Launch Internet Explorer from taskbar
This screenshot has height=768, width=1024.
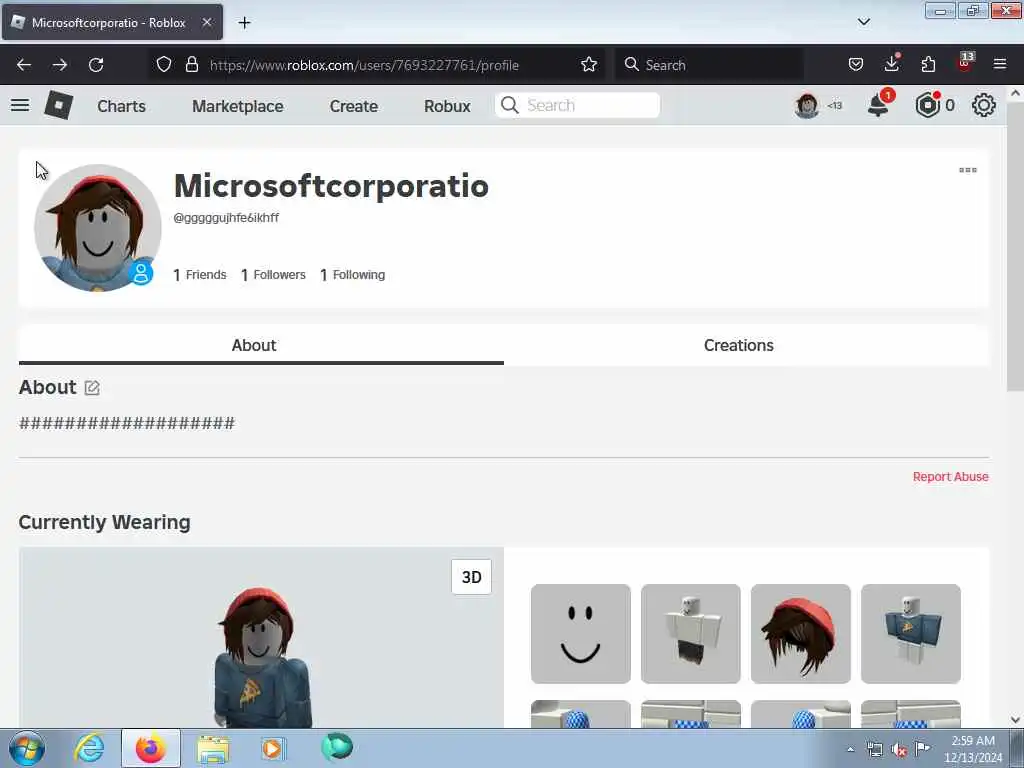click(89, 748)
